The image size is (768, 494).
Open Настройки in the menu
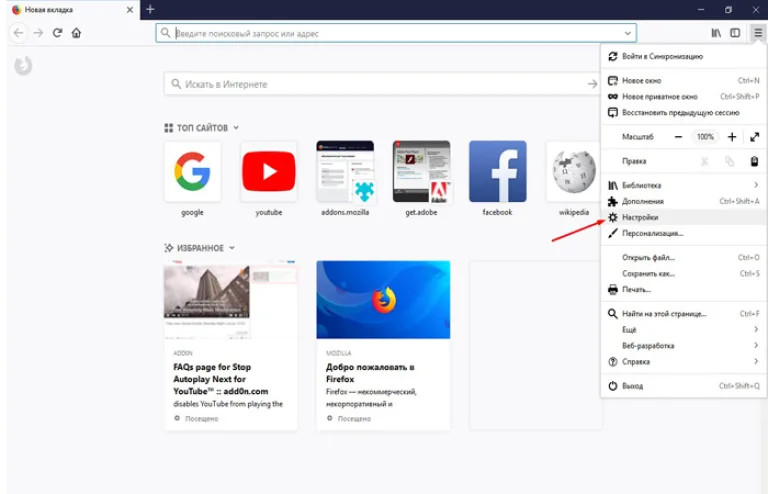pyautogui.click(x=684, y=217)
